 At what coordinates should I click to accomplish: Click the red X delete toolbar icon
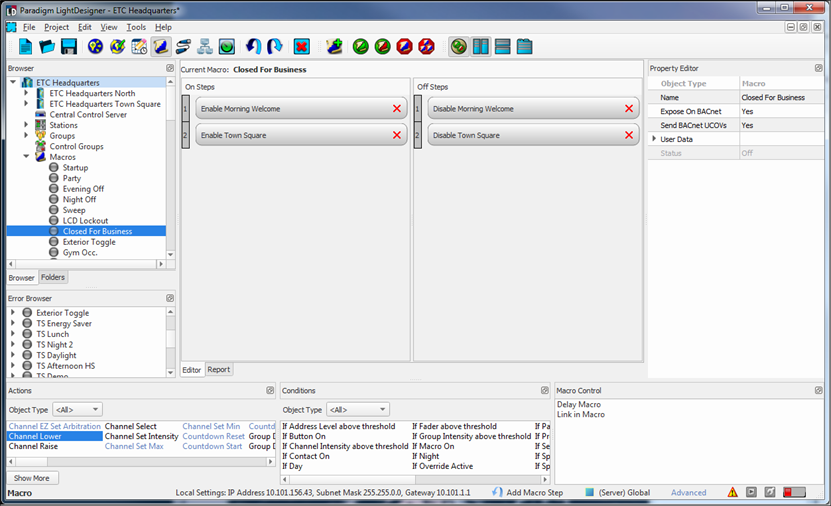tap(302, 47)
